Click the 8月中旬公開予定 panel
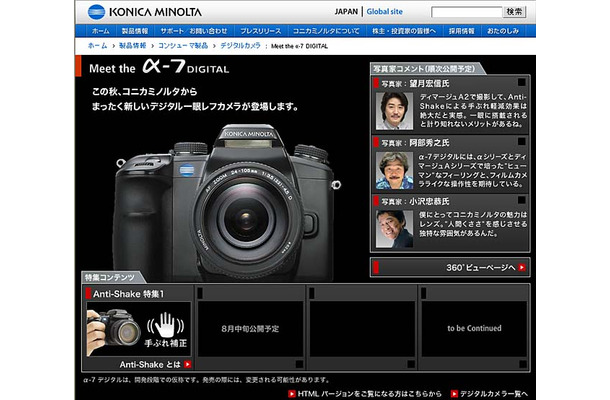 [x=250, y=329]
